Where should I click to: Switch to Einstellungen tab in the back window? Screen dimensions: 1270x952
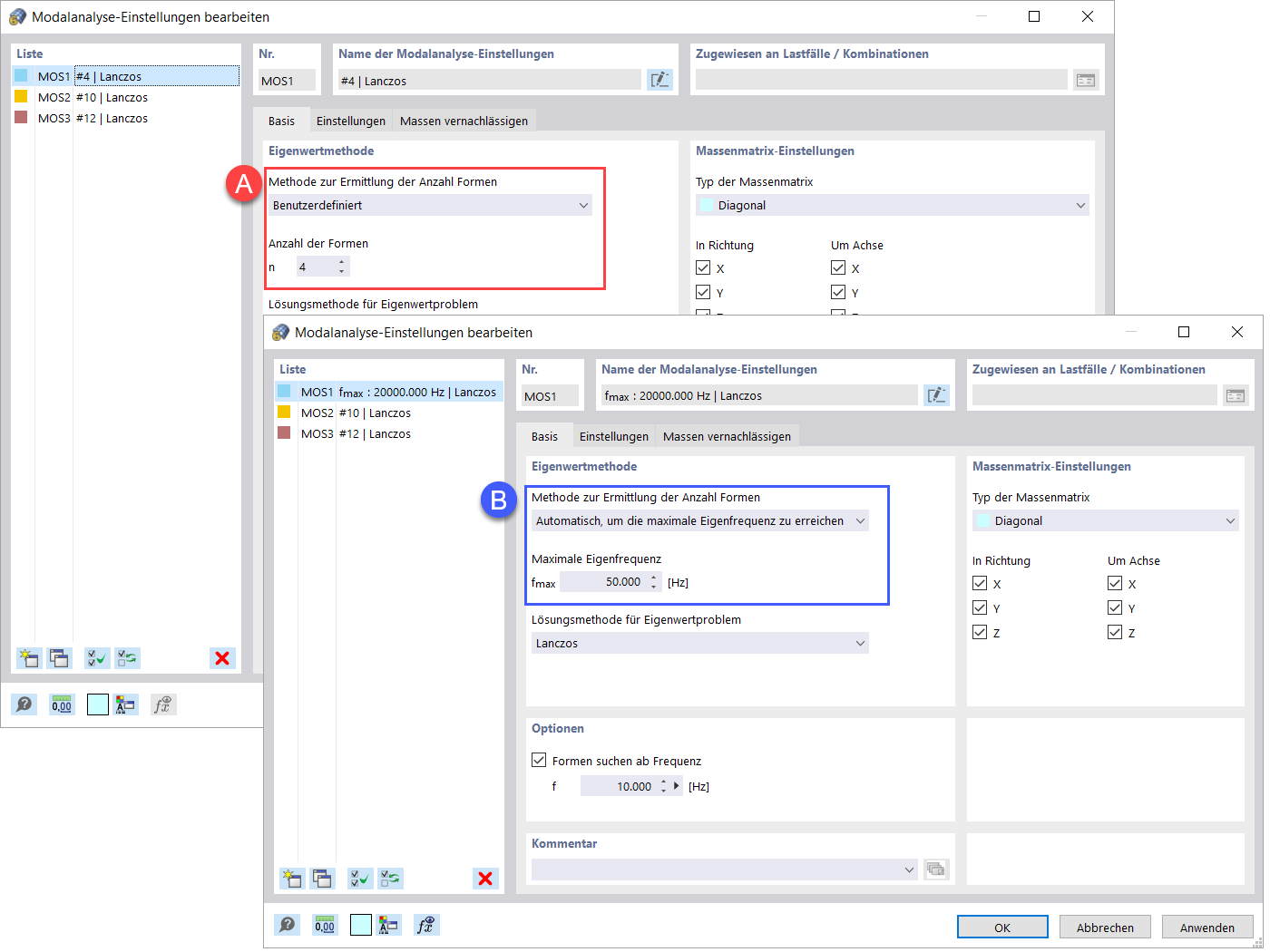click(x=351, y=121)
